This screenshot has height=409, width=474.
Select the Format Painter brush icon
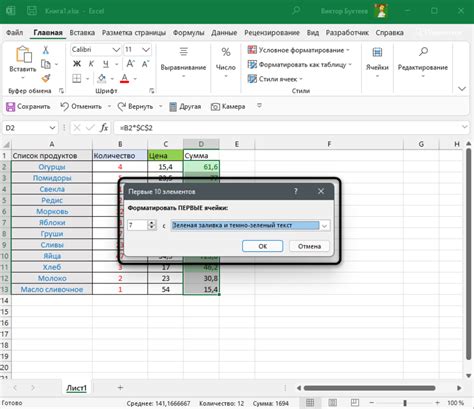(46, 79)
